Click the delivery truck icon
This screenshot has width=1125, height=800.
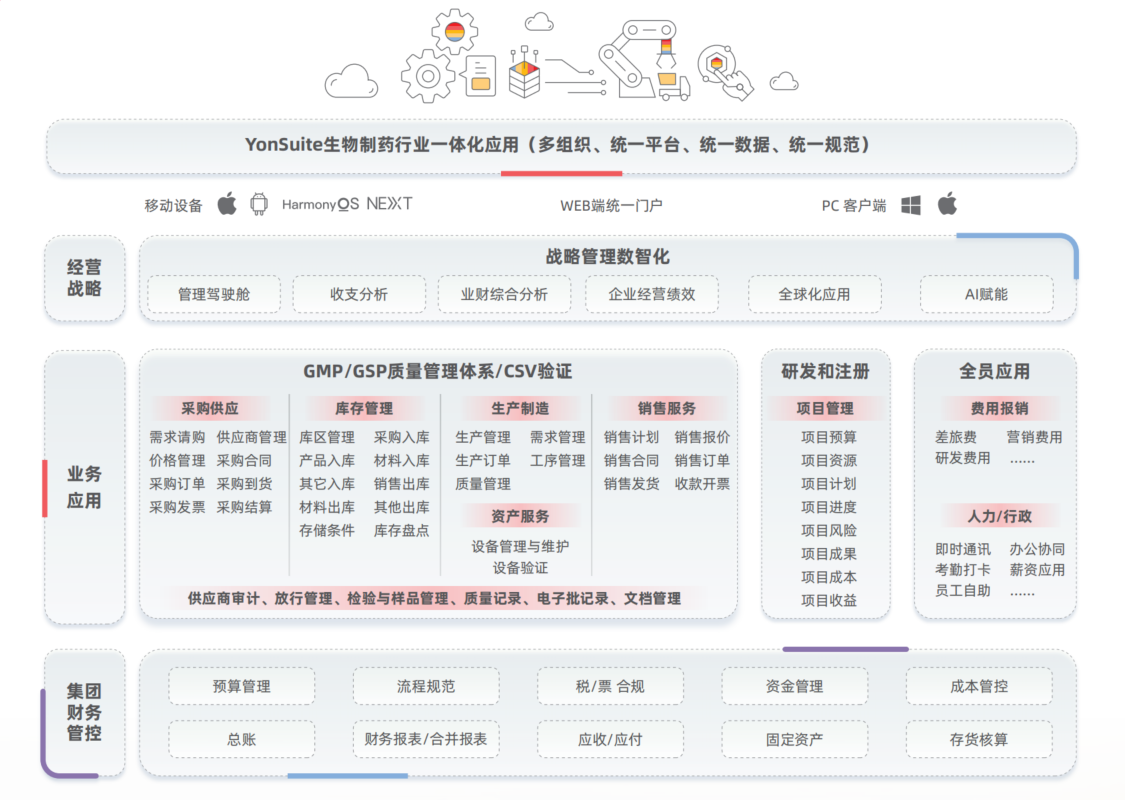[x=673, y=86]
